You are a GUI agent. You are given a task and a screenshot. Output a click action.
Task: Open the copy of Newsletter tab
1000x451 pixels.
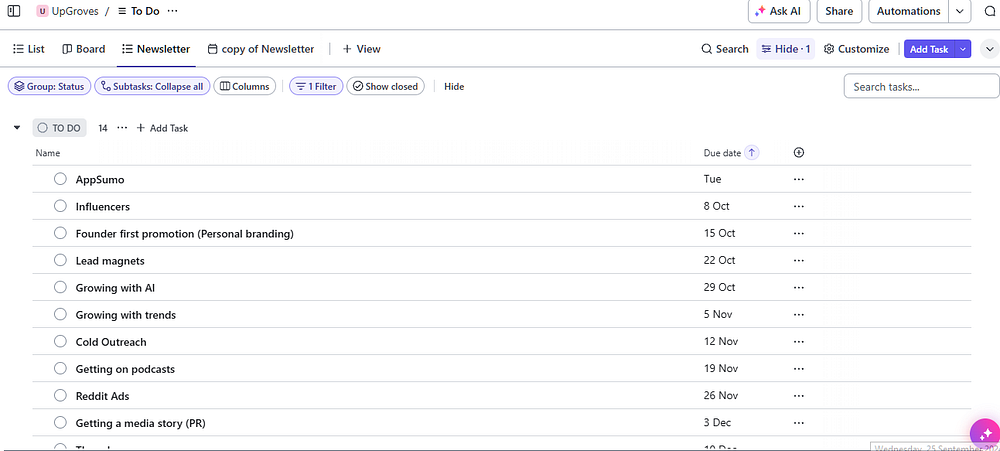(x=260, y=49)
